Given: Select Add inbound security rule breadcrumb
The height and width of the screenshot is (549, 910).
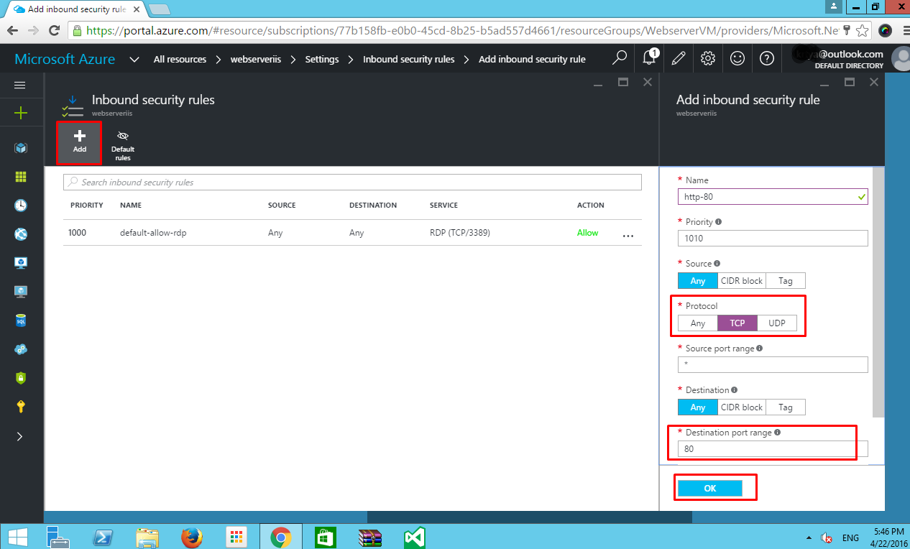Looking at the screenshot, I should (532, 59).
